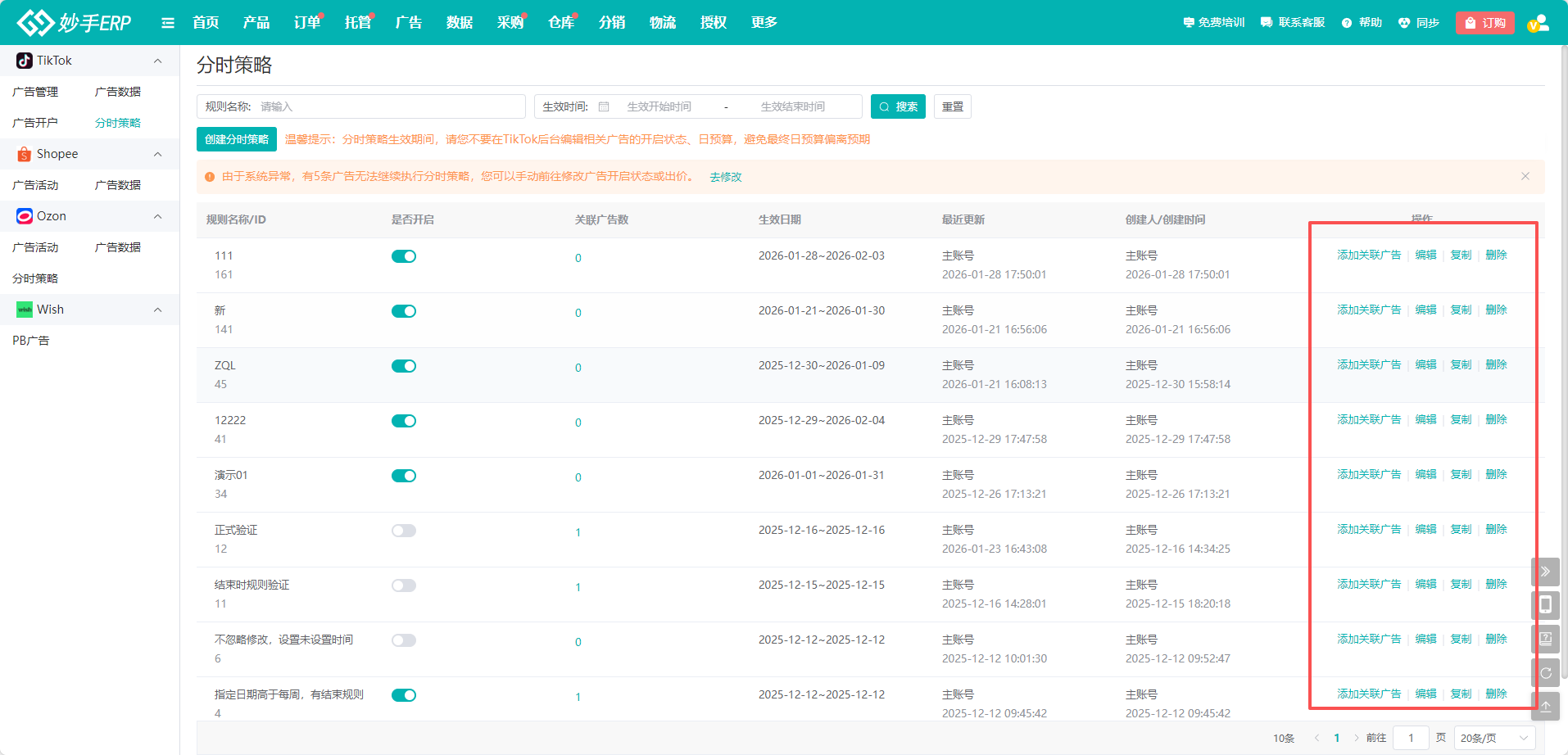The image size is (1568, 755).
Task: Click the 去修改 link in warning
Action: 725,177
